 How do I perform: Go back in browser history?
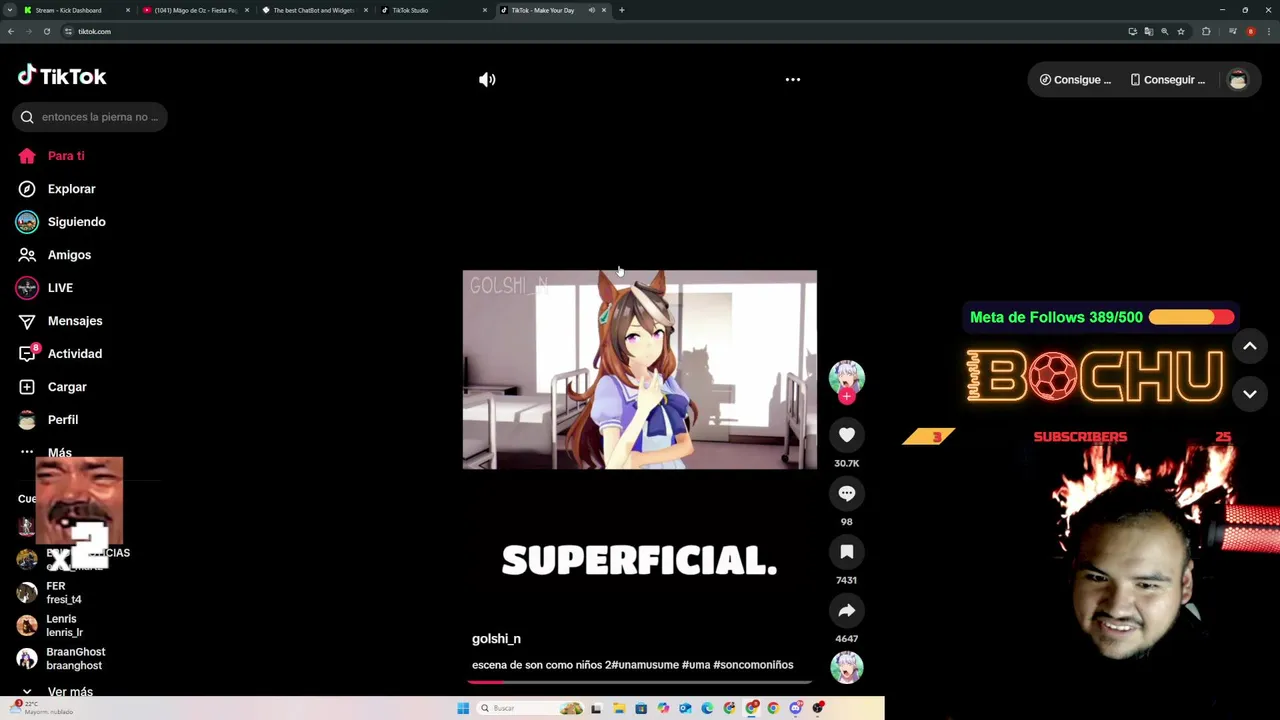pos(10,31)
